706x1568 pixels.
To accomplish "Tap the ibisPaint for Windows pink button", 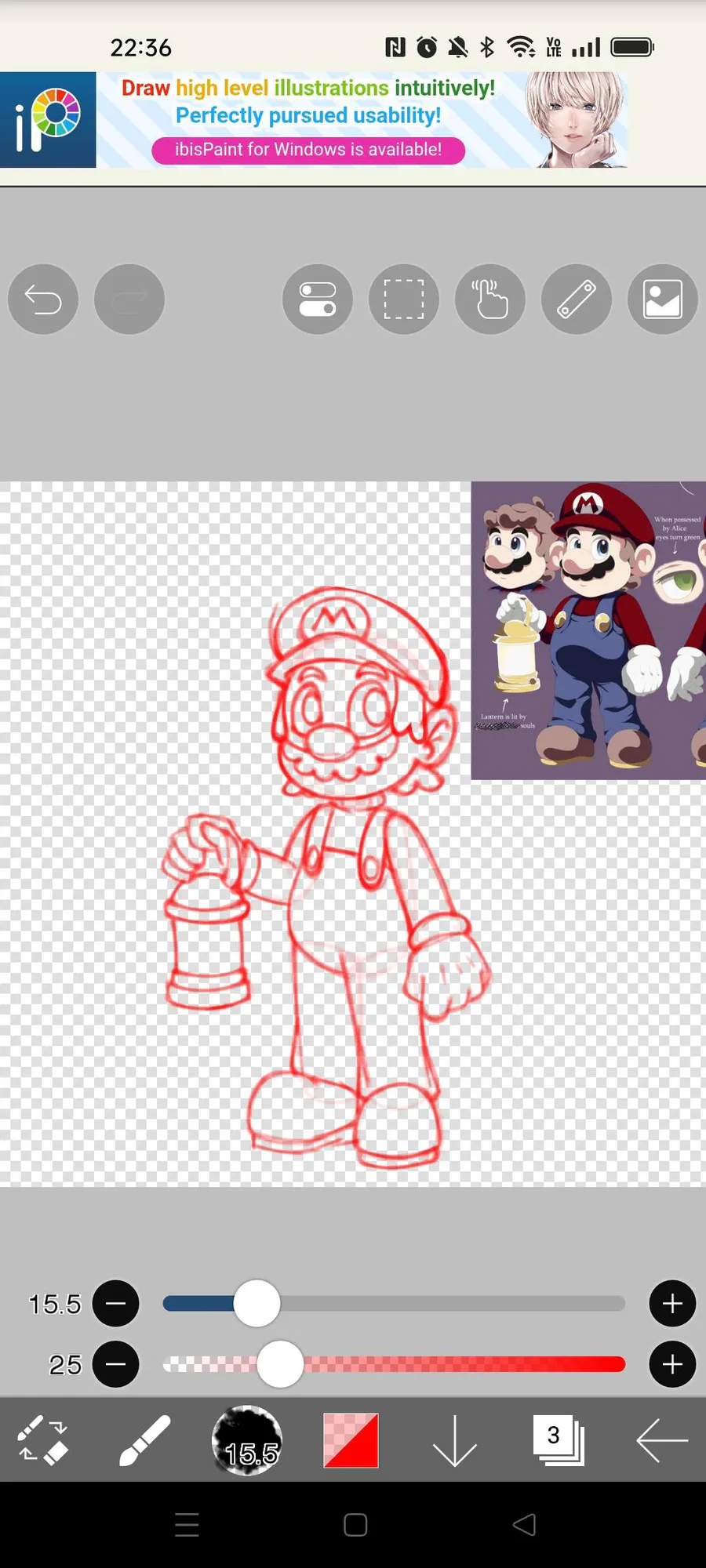I will coord(308,150).
